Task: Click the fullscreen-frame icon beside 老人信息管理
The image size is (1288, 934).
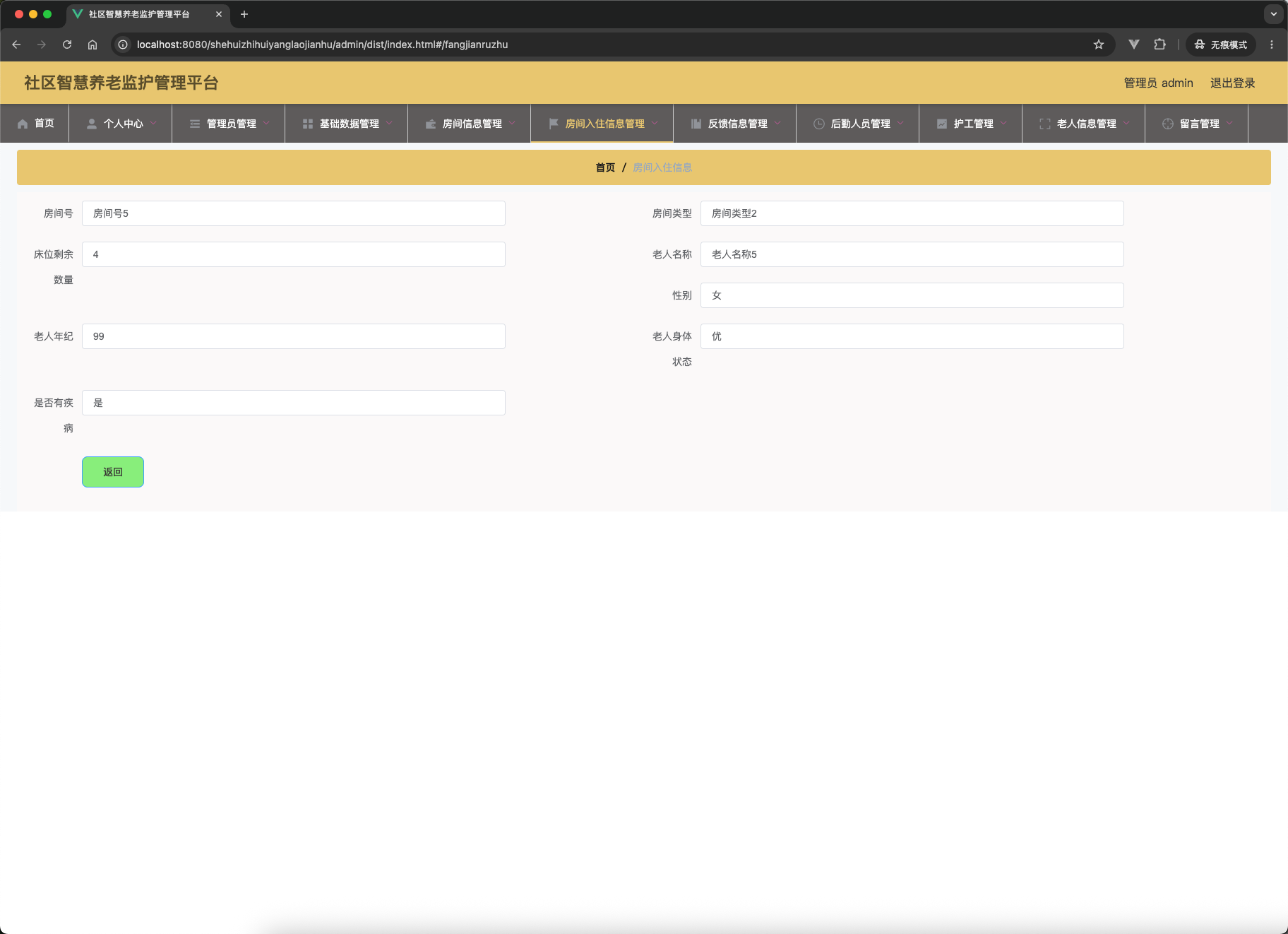Action: (1045, 124)
